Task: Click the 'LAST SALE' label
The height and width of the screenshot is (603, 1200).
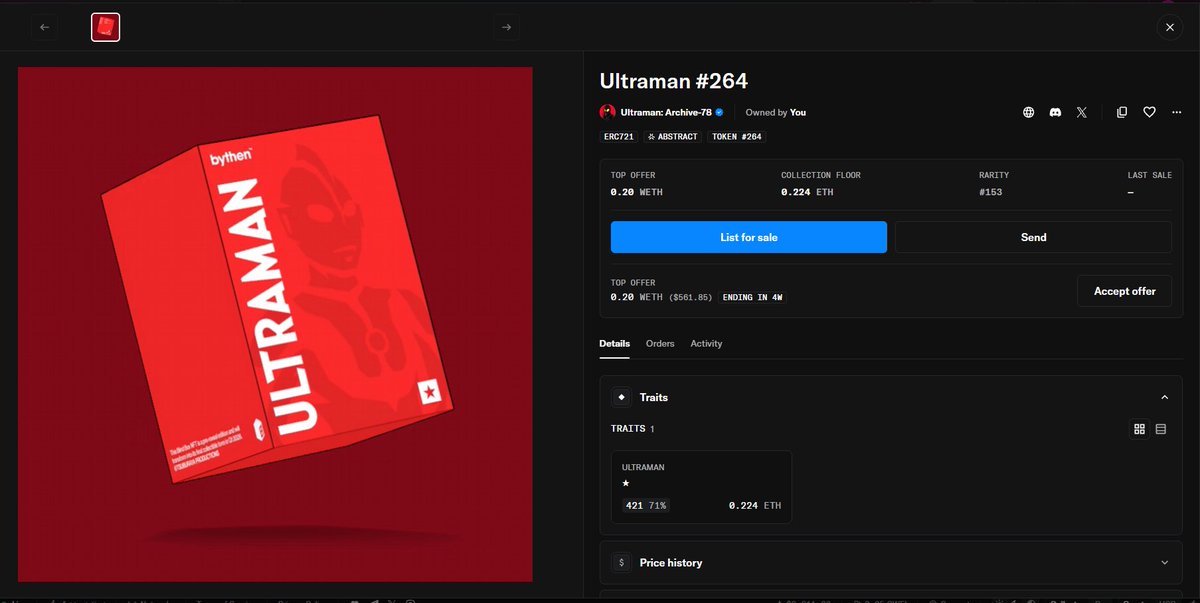Action: 1149,175
